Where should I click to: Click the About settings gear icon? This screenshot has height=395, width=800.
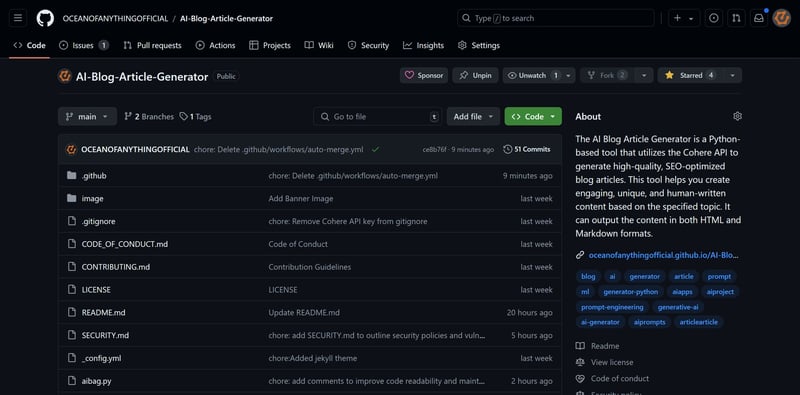point(737,116)
